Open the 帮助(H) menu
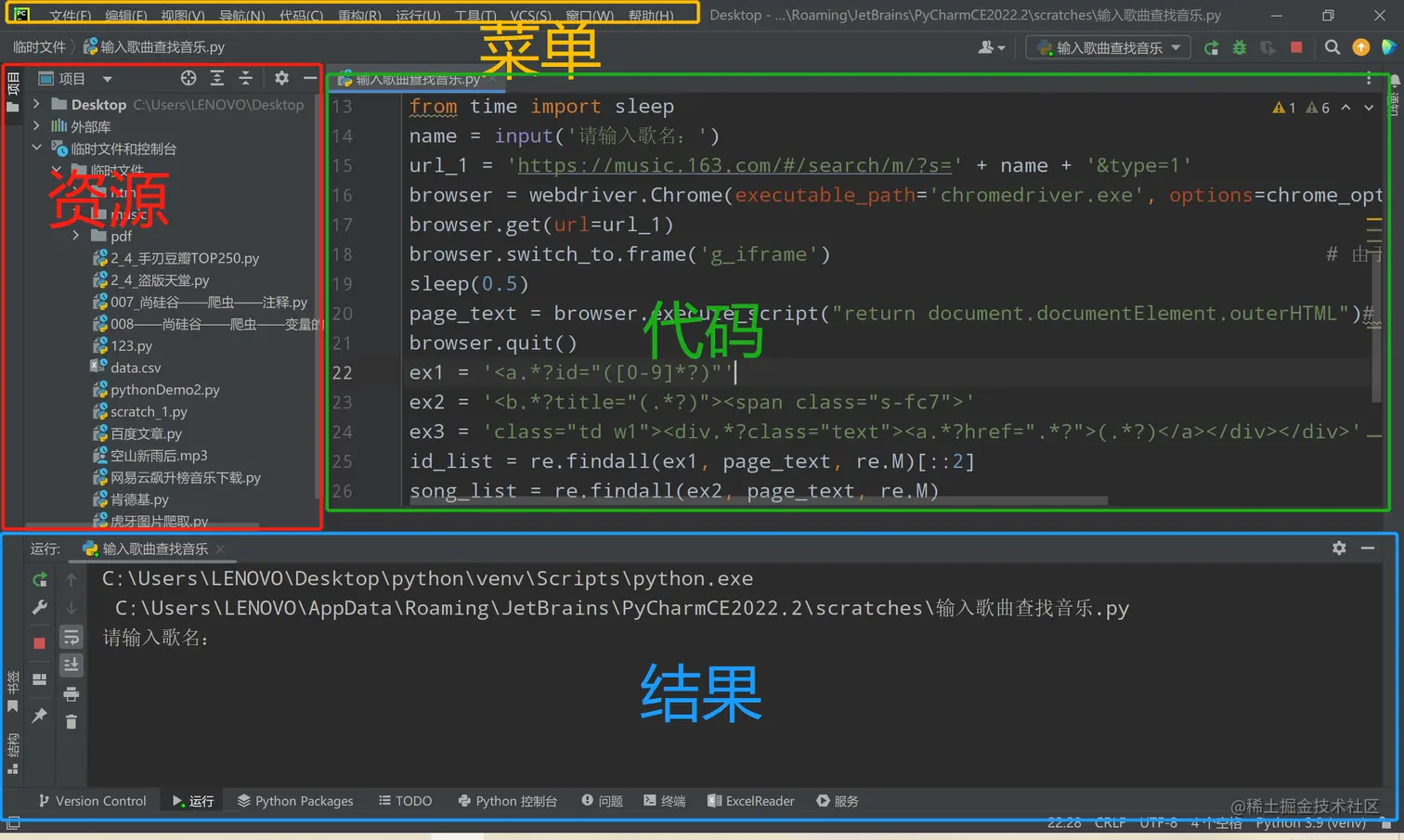The image size is (1404, 840). (x=651, y=16)
